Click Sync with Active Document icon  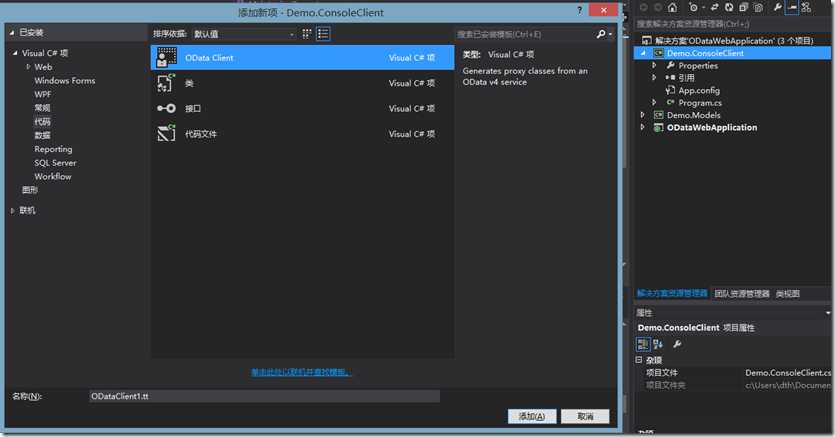[x=714, y=7]
